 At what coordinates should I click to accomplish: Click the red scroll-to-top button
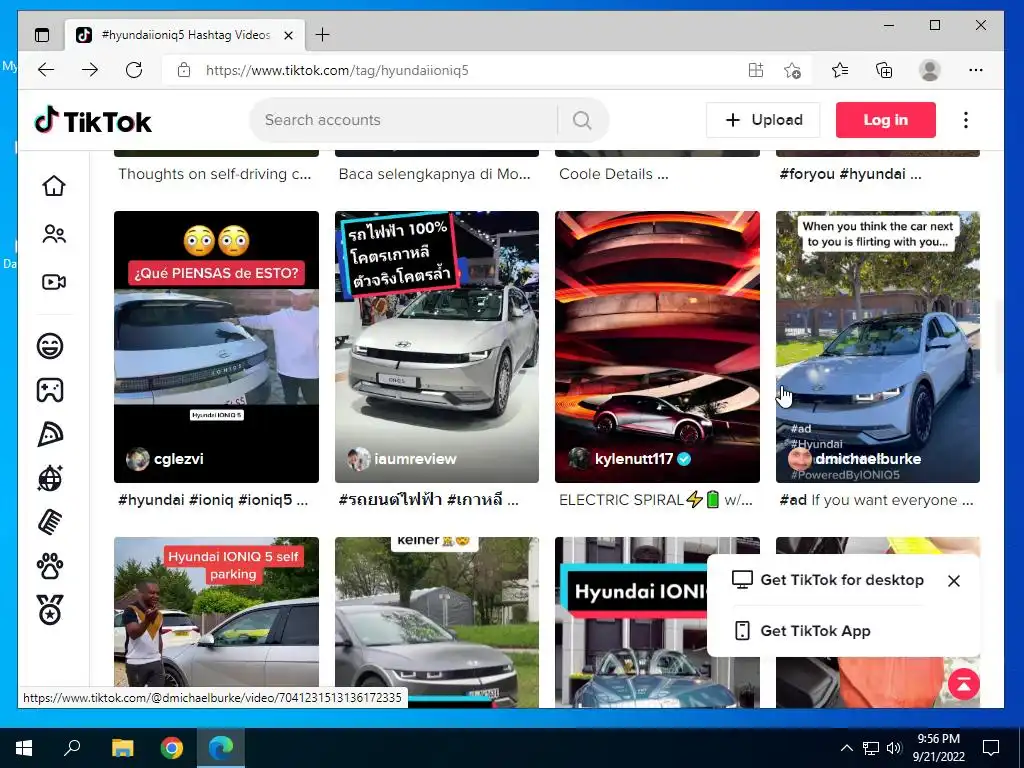(x=964, y=684)
